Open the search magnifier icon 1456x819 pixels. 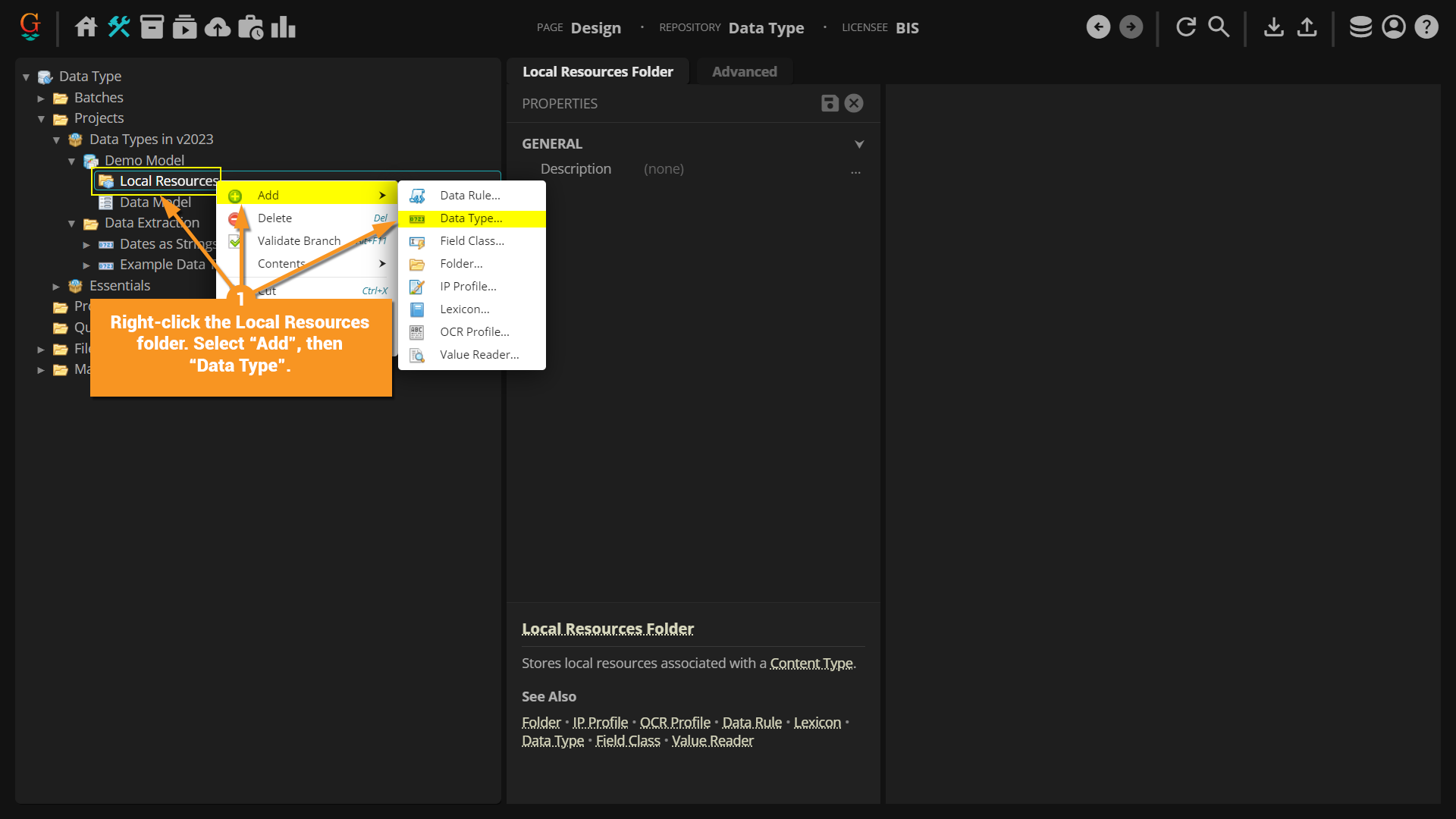[1219, 27]
